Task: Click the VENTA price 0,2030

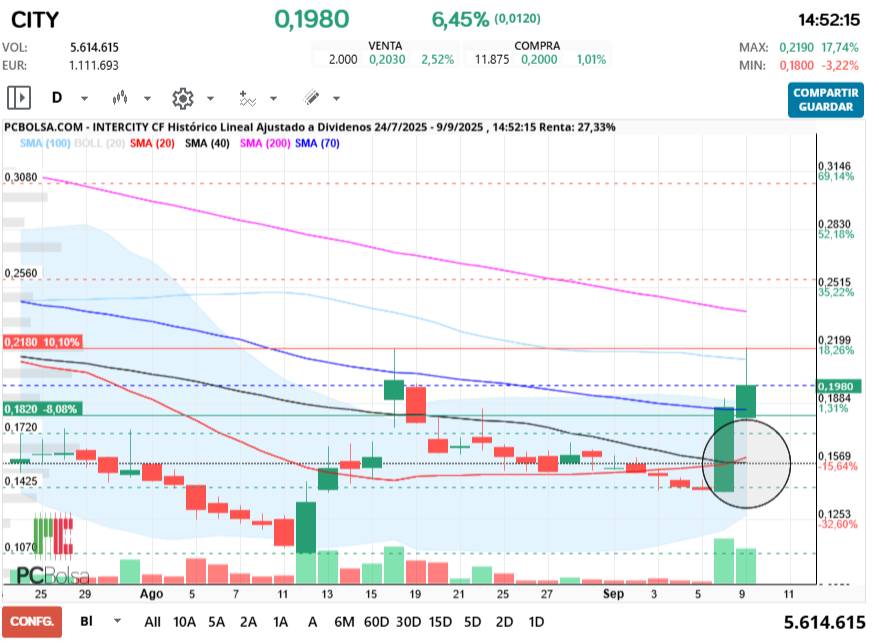Action: click(387, 59)
